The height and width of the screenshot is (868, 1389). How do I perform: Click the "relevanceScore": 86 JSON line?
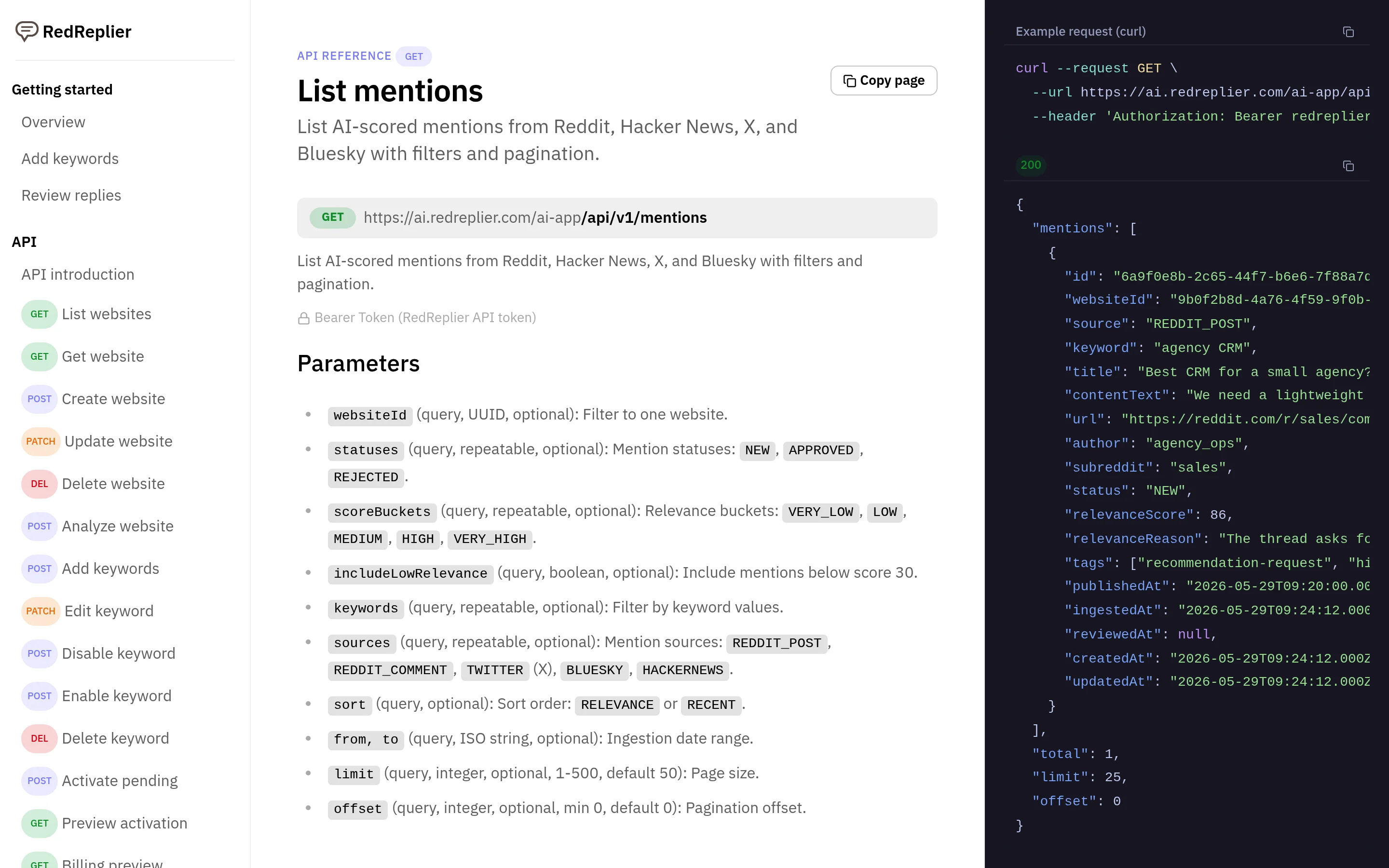(1148, 515)
